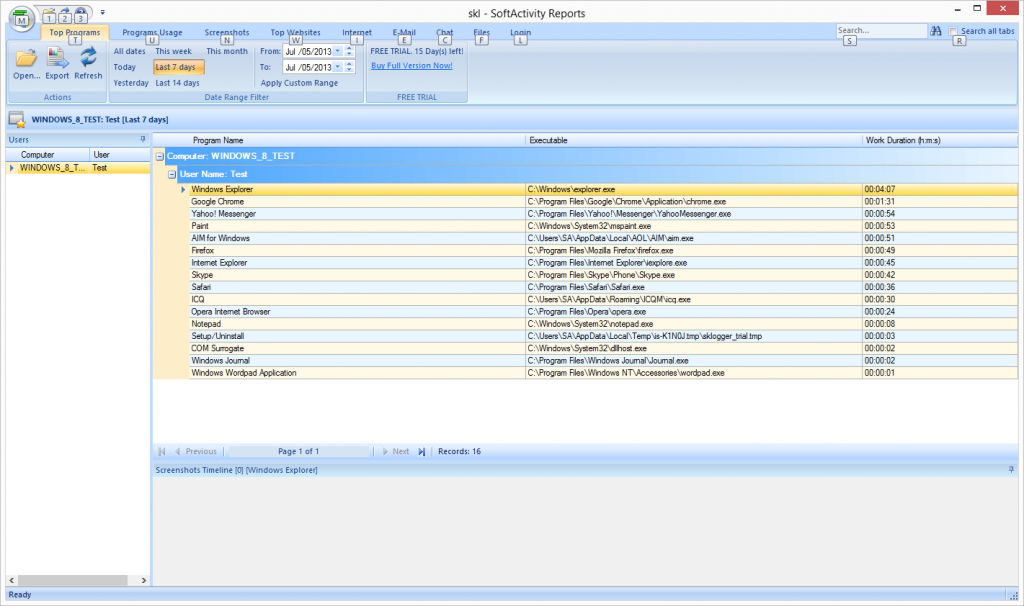Select the This month date filter
The height and width of the screenshot is (606, 1024).
click(x=227, y=51)
